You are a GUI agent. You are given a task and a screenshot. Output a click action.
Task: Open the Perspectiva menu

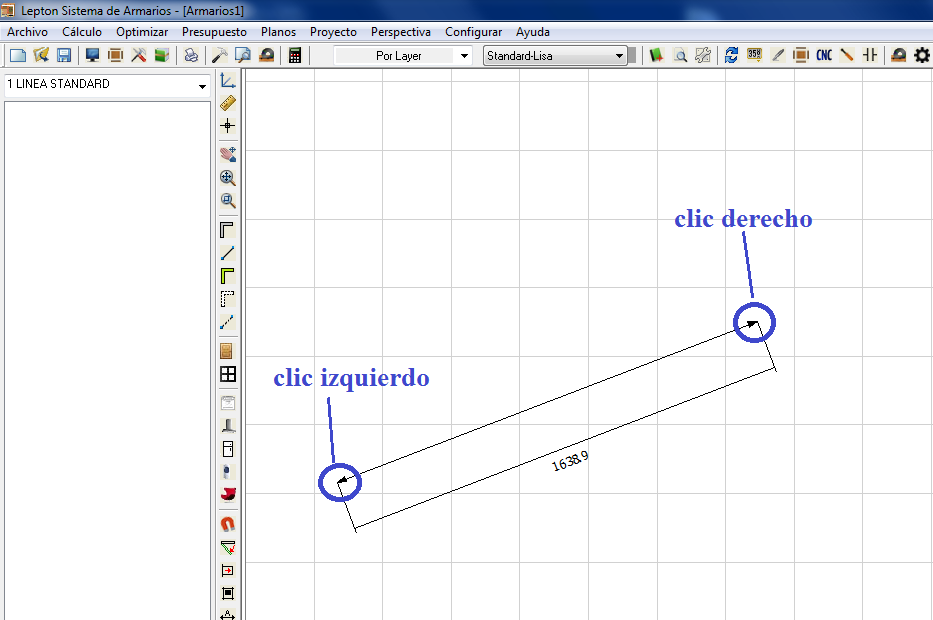pos(400,32)
